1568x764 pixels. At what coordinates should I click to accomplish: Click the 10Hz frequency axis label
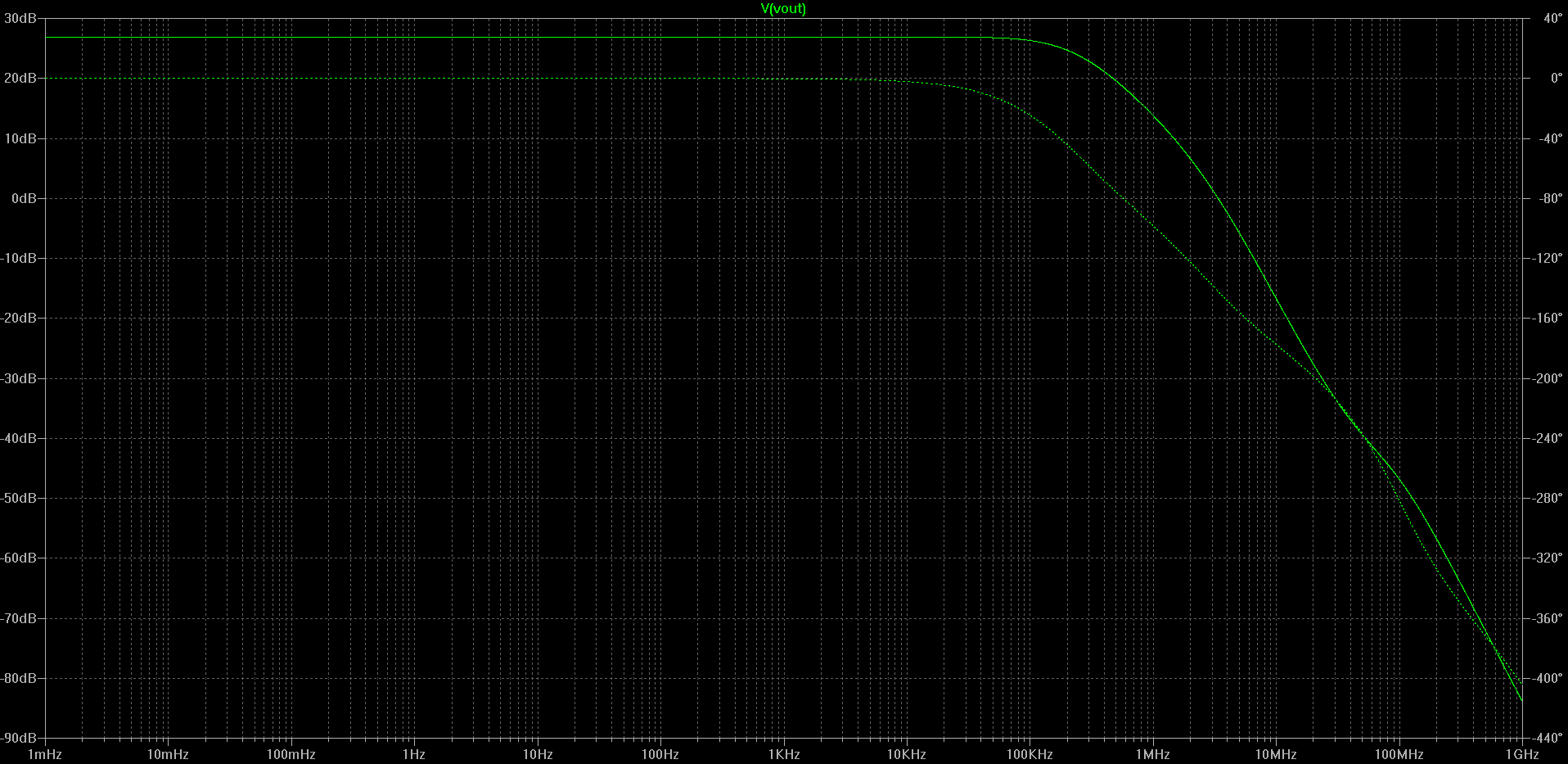point(537,755)
